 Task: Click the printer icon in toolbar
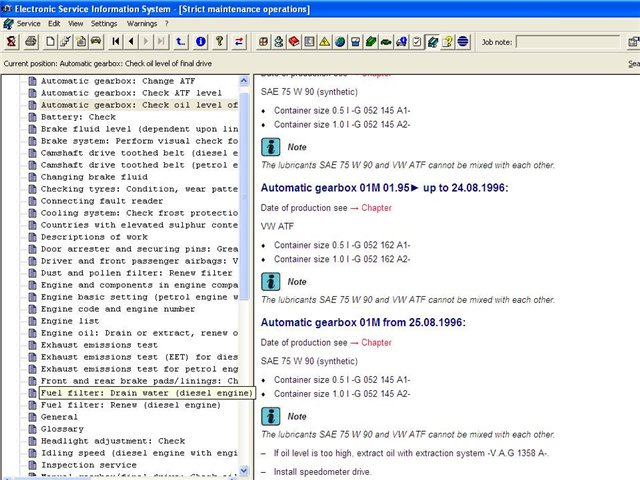(31, 42)
